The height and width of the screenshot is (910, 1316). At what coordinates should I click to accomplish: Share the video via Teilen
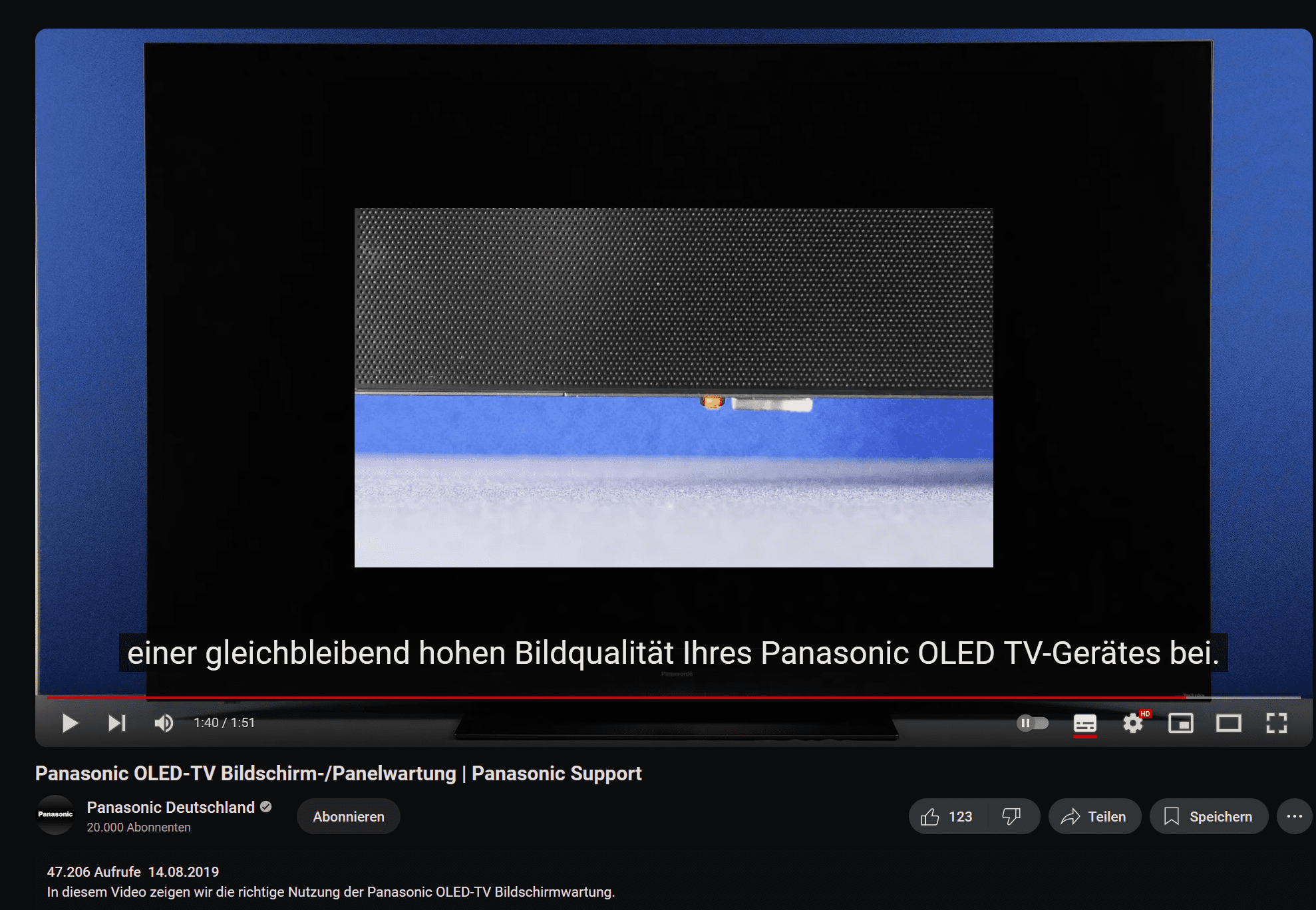[1094, 816]
